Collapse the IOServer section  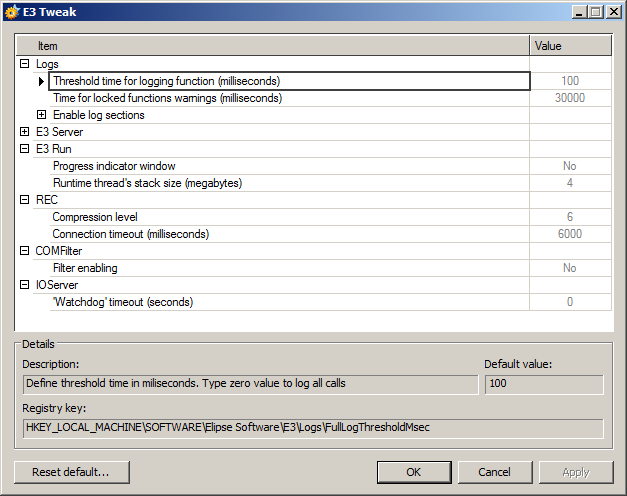coord(25,285)
